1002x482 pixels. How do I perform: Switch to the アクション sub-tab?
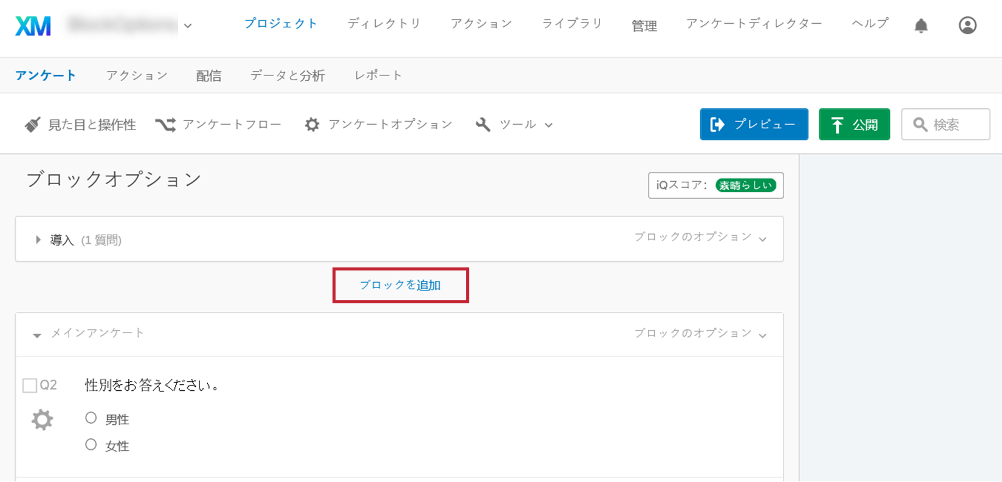(x=137, y=75)
